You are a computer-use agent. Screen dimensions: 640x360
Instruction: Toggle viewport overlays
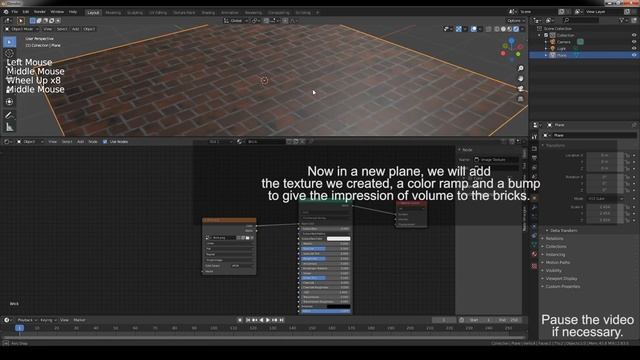[474, 29]
